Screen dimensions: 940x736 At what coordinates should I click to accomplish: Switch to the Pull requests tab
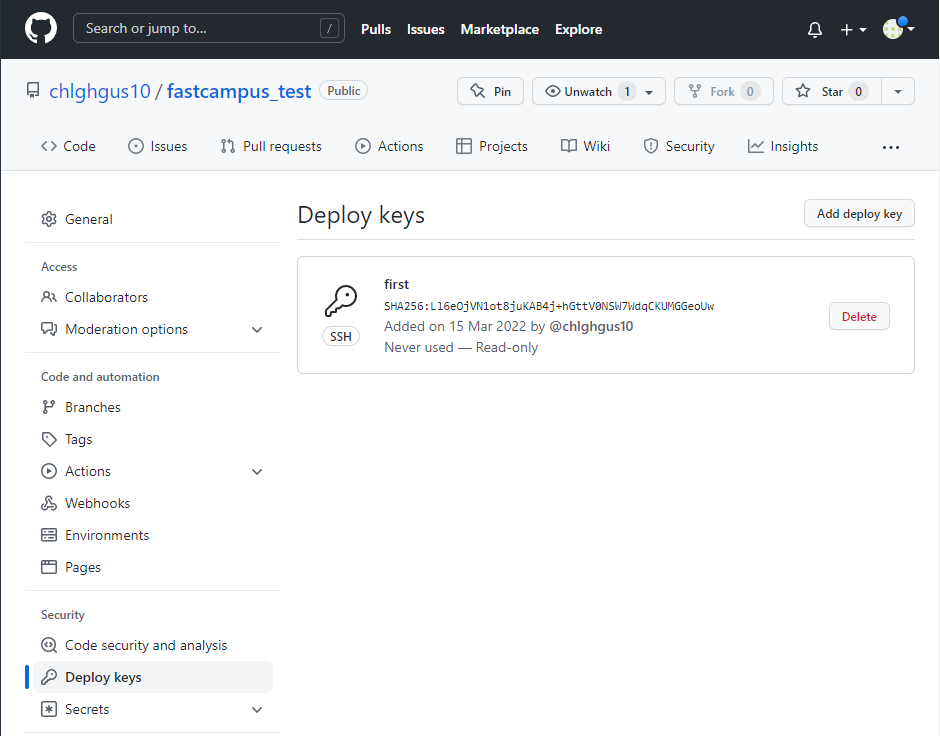pos(271,146)
